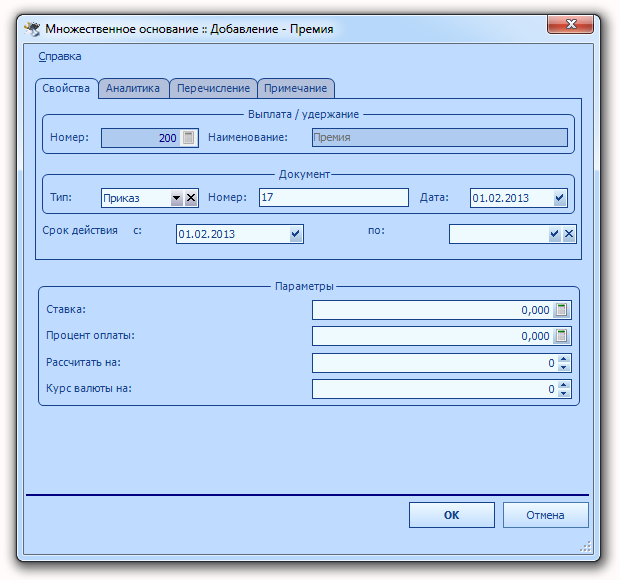
Task: Click the dialog resize grip corner
Action: 586,546
